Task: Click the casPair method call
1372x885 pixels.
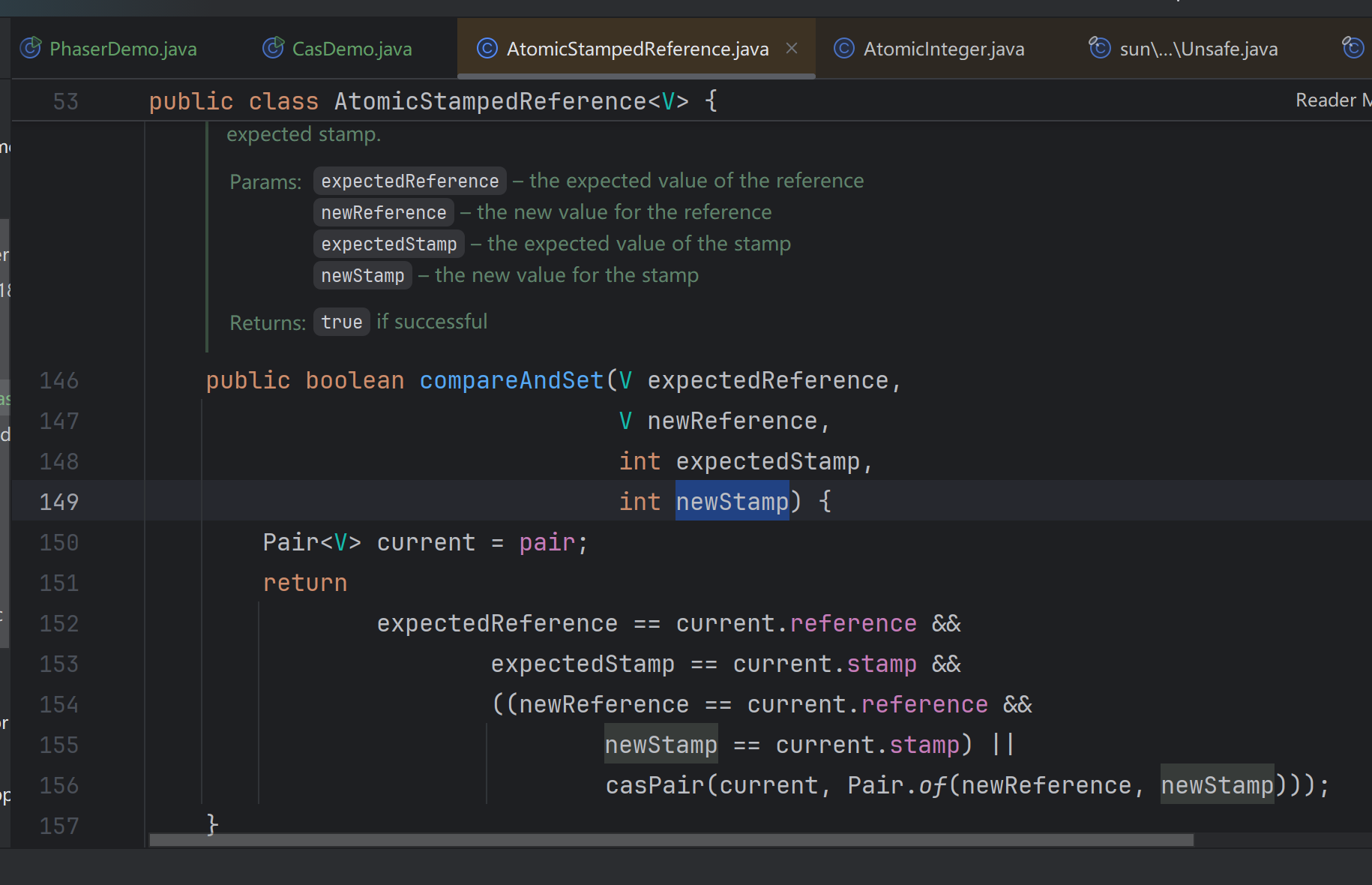Action: [x=655, y=785]
